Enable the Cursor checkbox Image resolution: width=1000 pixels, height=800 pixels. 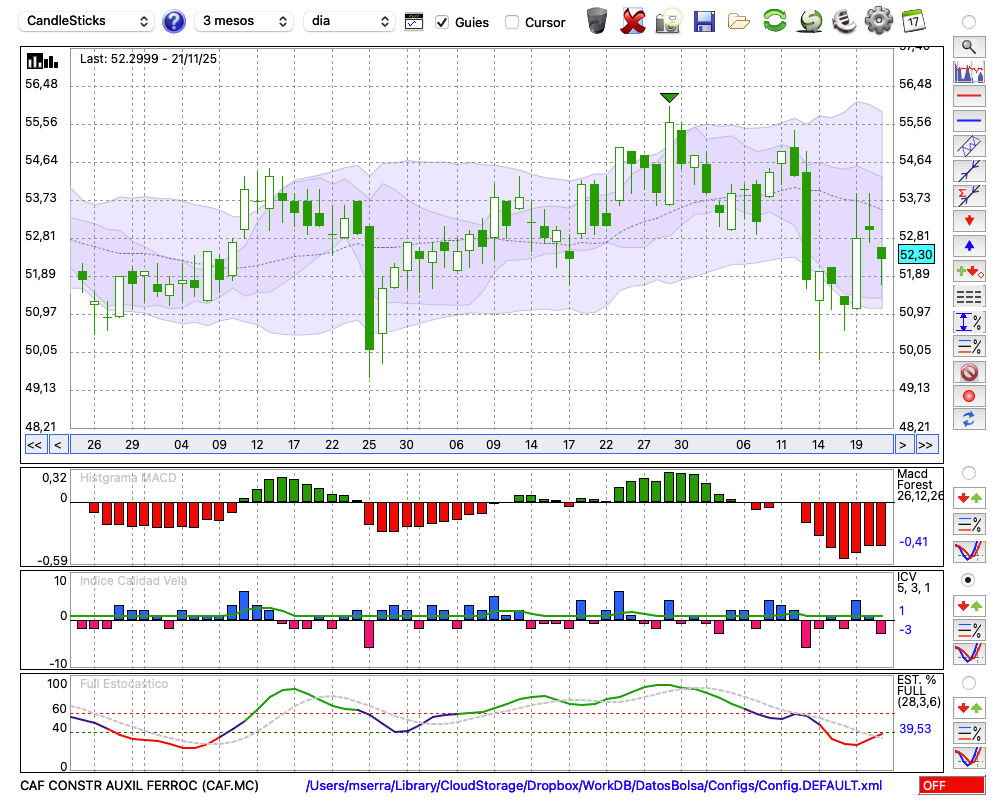512,22
